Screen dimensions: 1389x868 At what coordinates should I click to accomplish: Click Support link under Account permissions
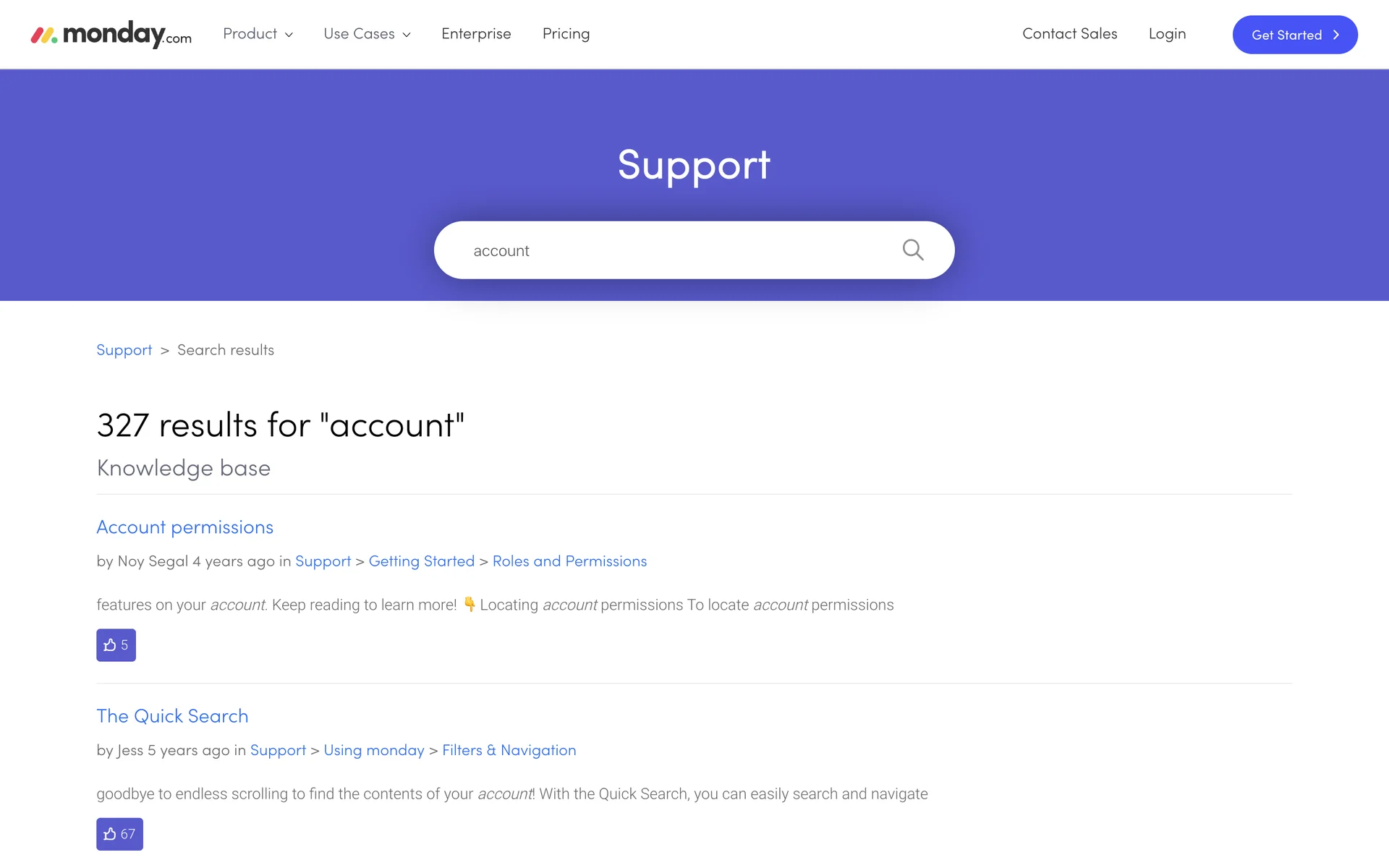[x=323, y=561]
